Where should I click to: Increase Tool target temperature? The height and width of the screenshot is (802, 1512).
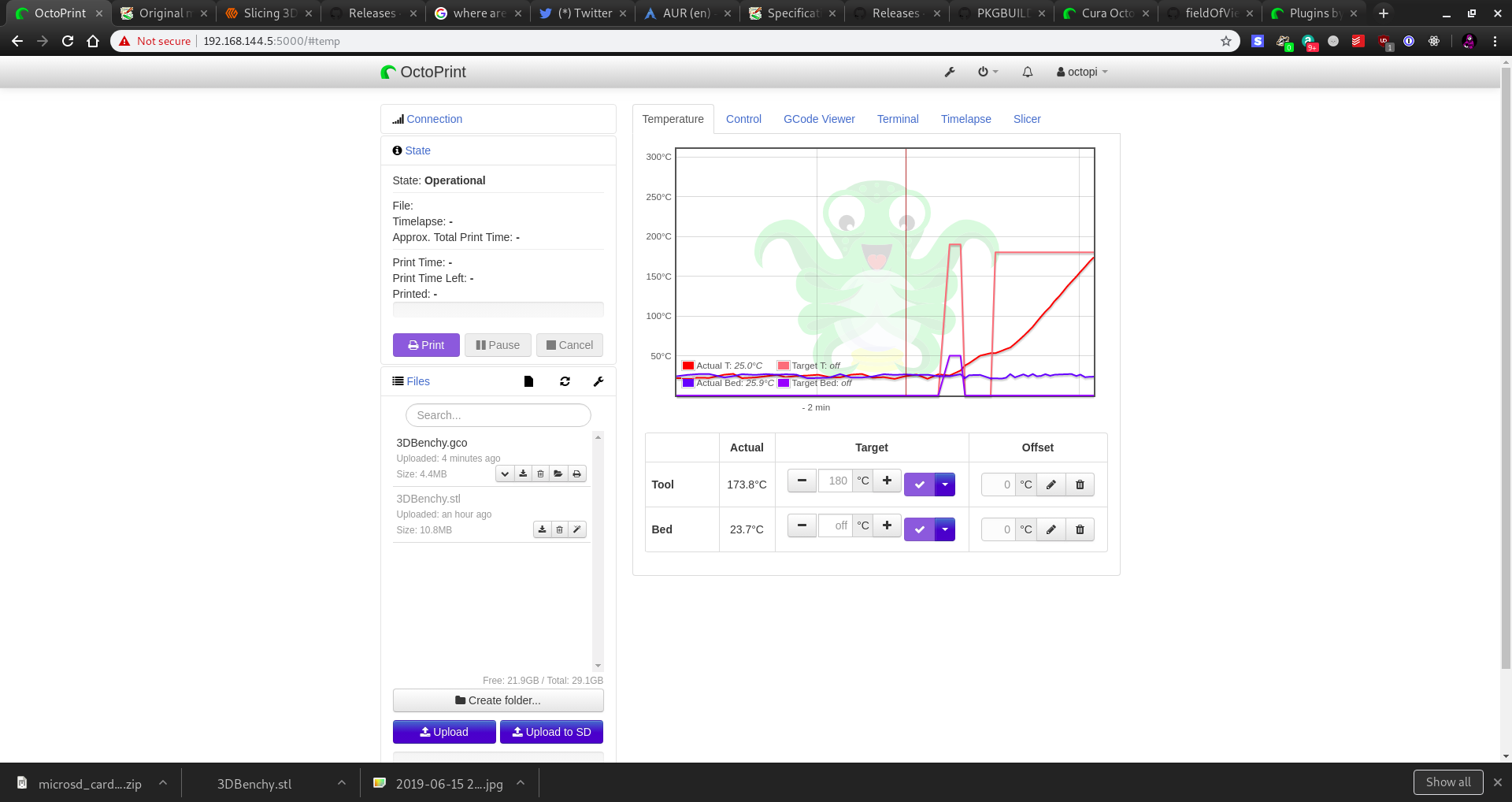[x=887, y=481]
